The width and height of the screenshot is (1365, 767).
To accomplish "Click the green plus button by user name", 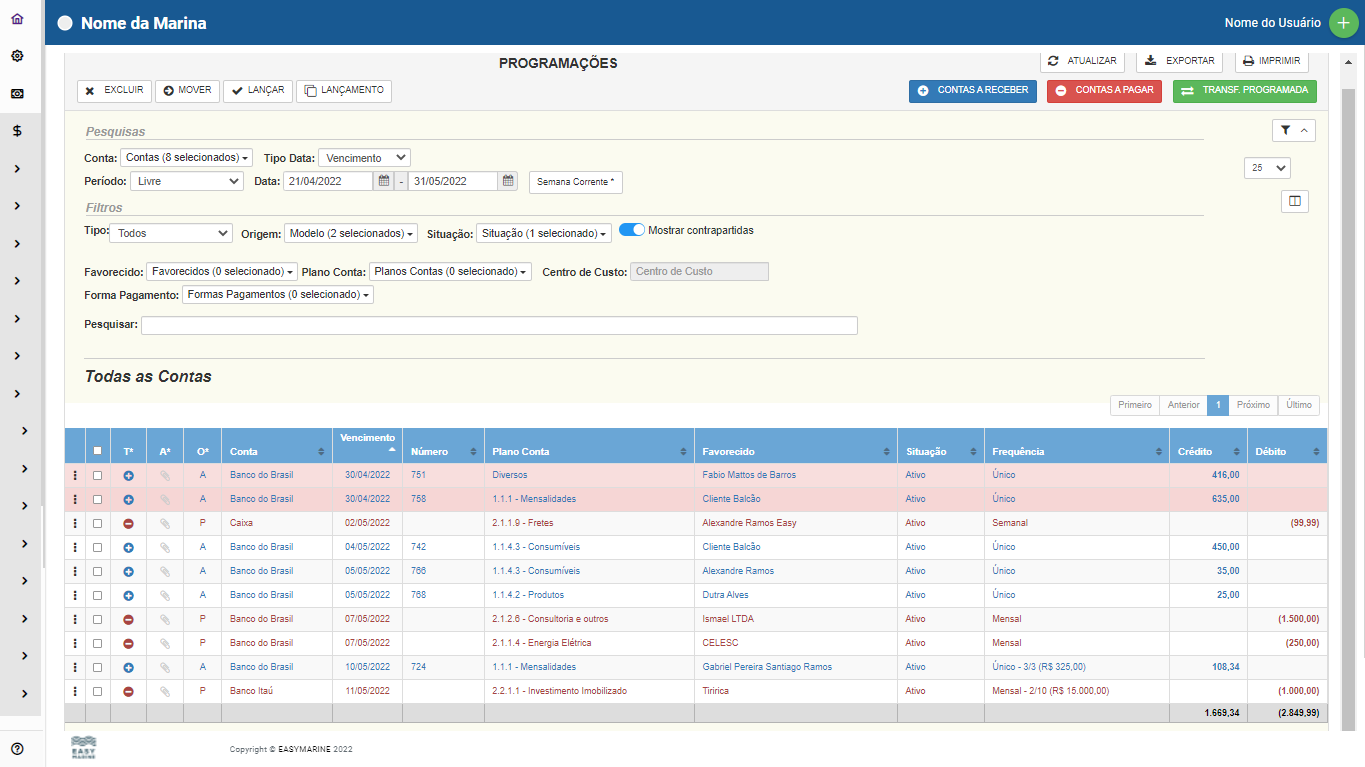I will [1343, 23].
